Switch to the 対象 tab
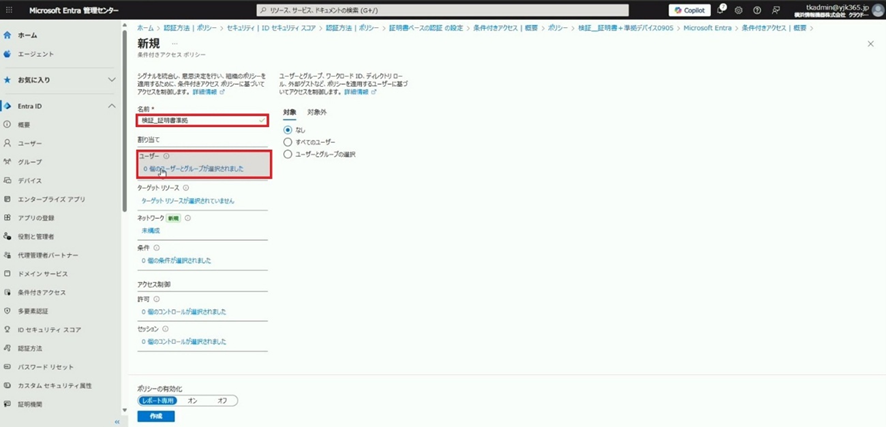Image resolution: width=886 pixels, height=427 pixels. (x=289, y=112)
